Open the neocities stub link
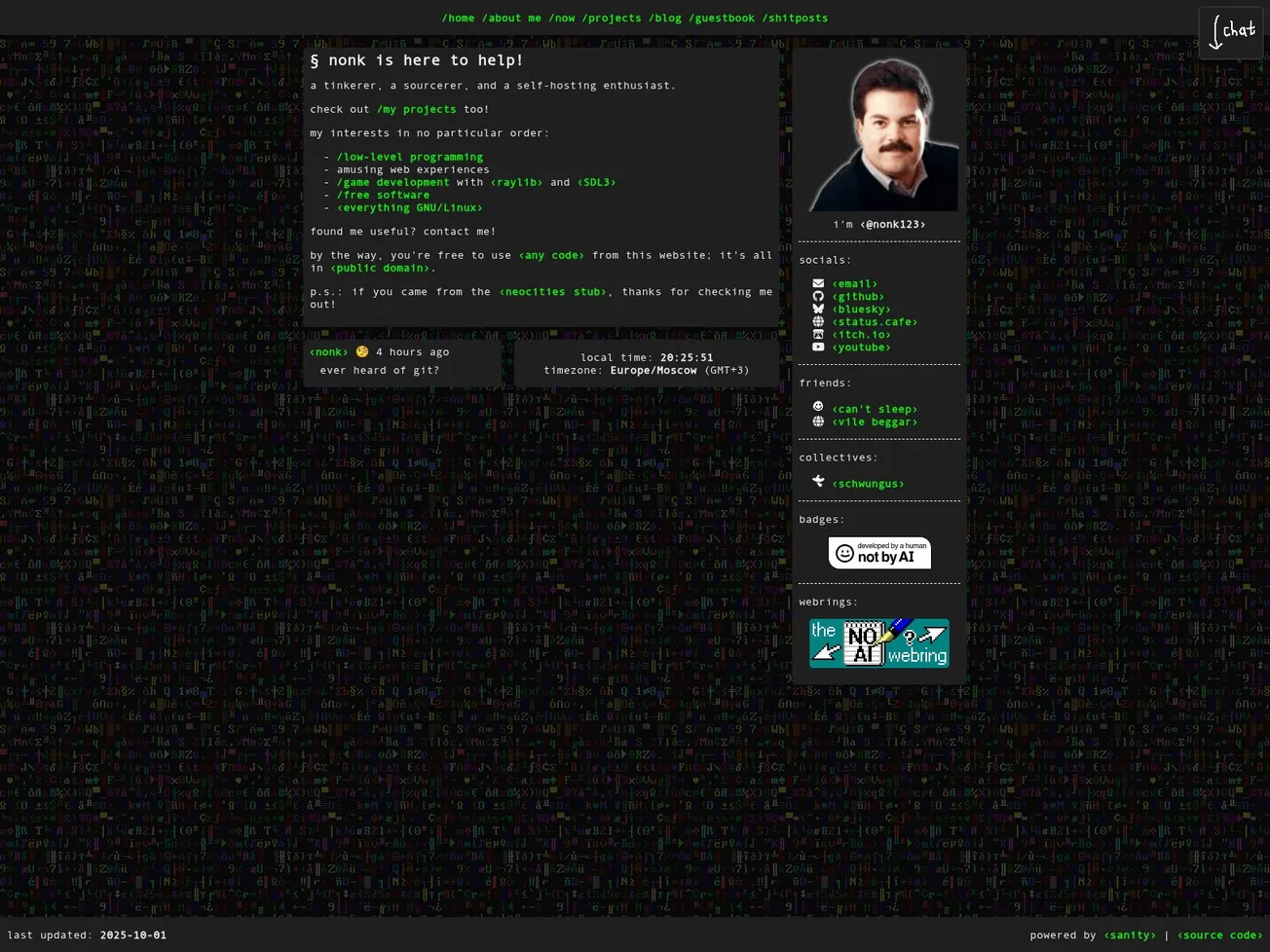 (552, 291)
